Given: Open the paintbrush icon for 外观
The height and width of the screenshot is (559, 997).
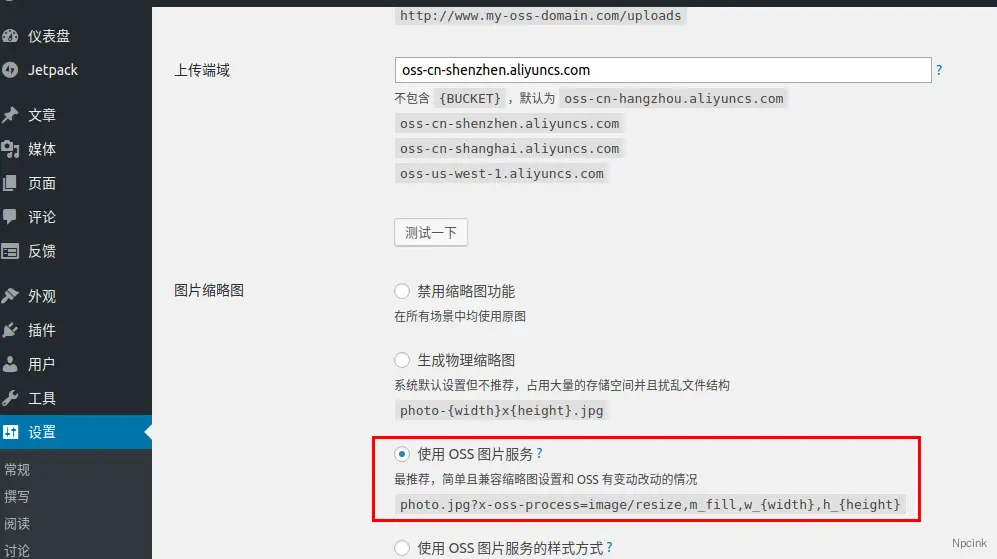Looking at the screenshot, I should [x=10, y=296].
